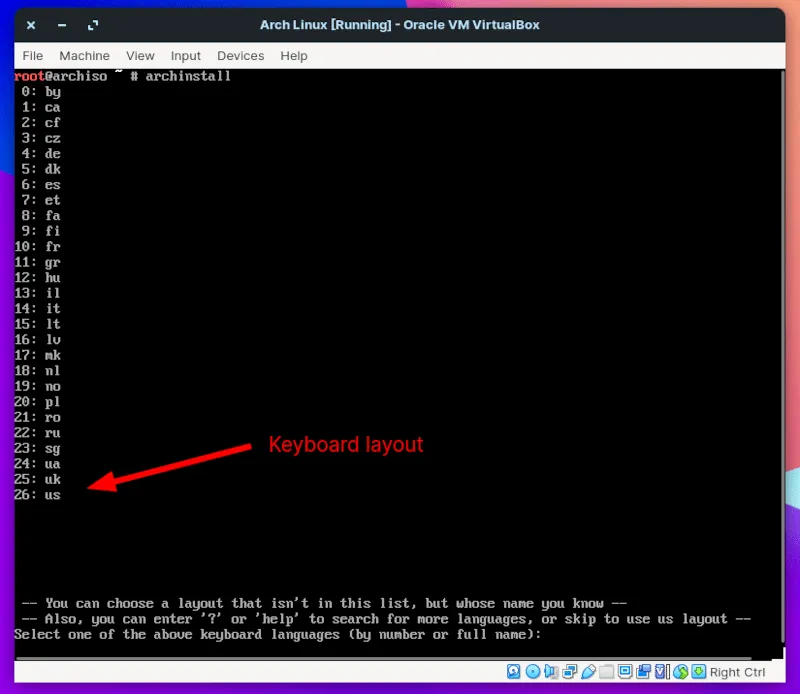Click the recording indicator in status bar

[x=644, y=672]
